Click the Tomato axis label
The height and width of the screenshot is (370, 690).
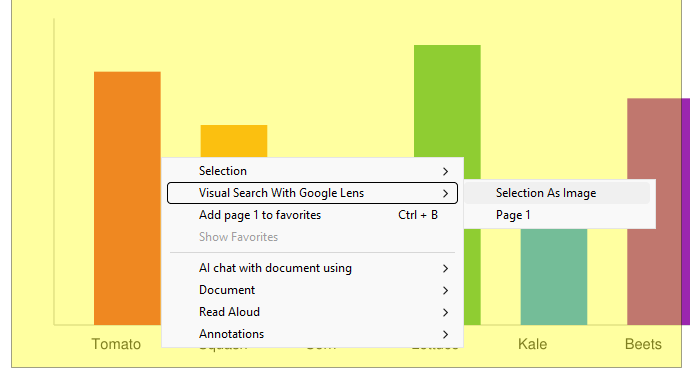(x=116, y=344)
